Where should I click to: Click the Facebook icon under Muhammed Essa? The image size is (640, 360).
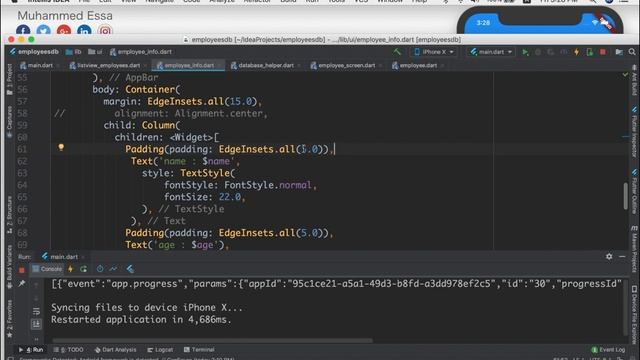(x=23, y=31)
